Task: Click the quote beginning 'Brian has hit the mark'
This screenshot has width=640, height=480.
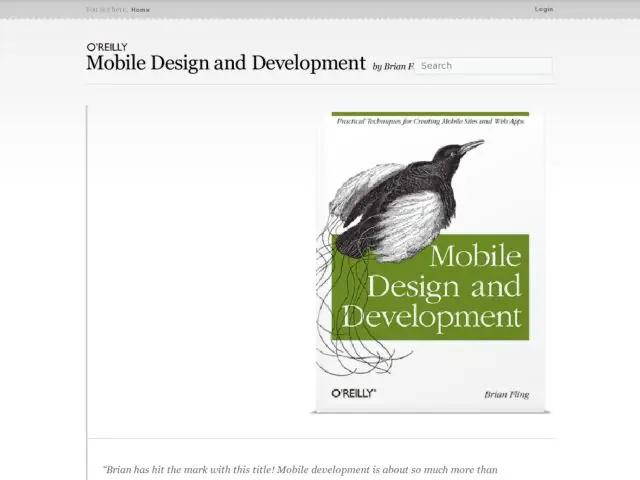Action: [x=300, y=470]
